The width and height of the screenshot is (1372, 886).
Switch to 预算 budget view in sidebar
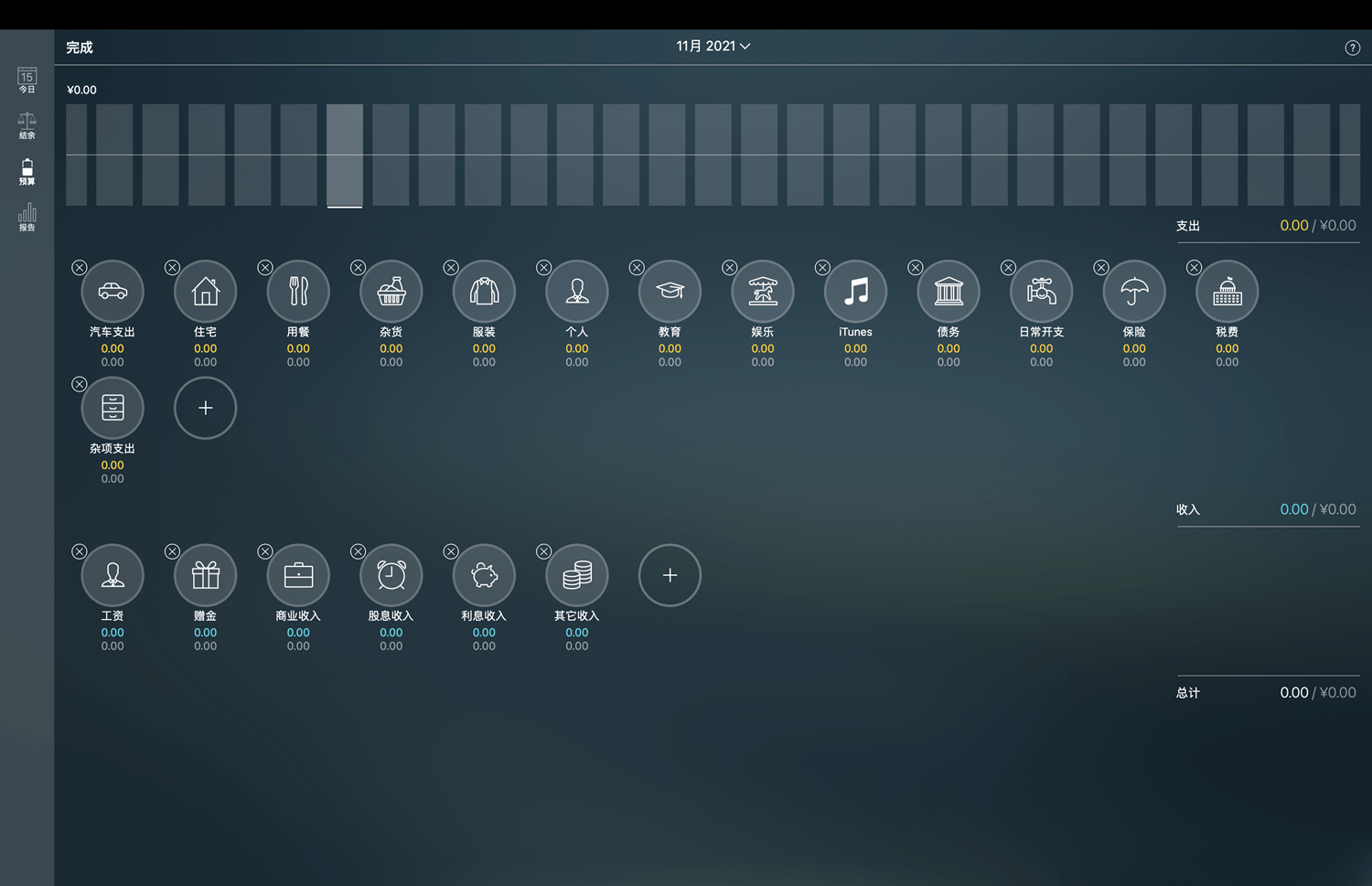pyautogui.click(x=27, y=172)
